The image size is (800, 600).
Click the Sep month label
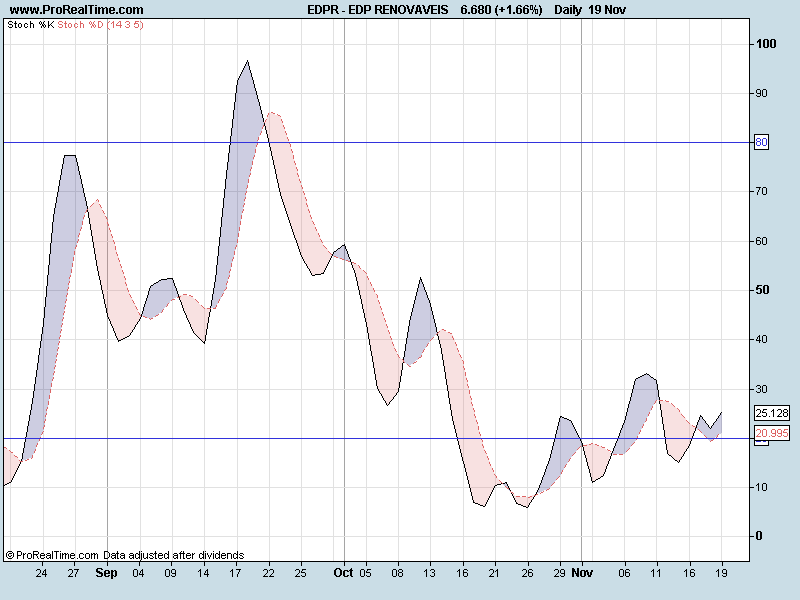106,572
